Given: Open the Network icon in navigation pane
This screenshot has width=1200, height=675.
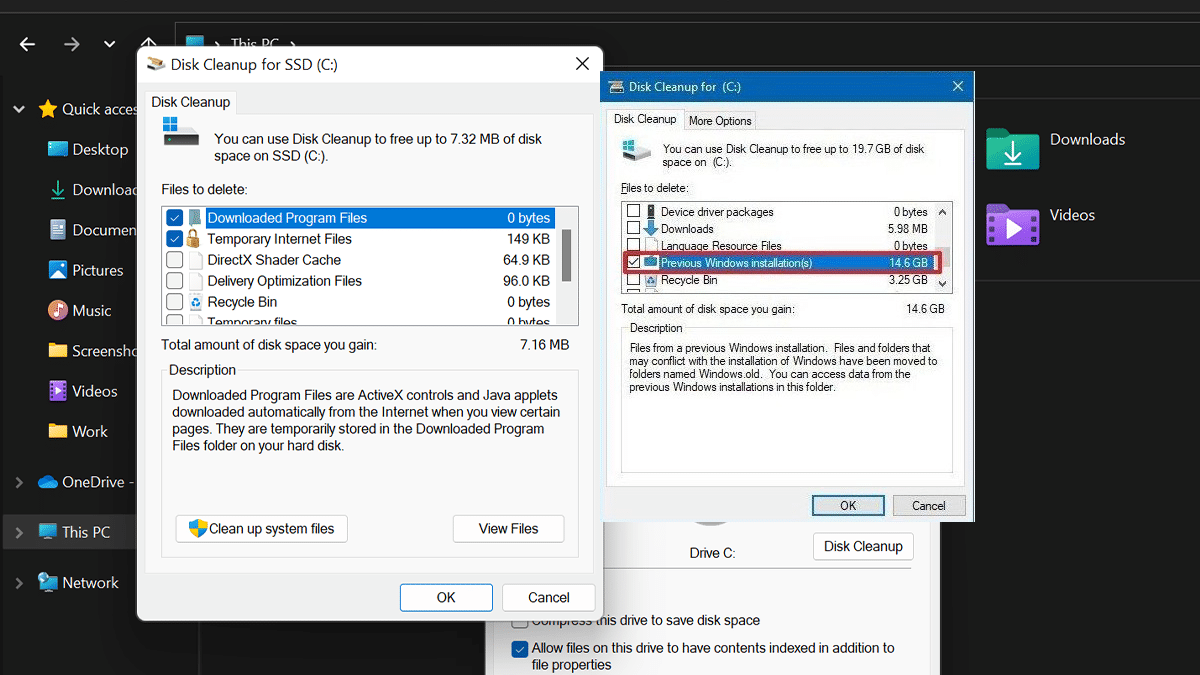Looking at the screenshot, I should point(48,582).
